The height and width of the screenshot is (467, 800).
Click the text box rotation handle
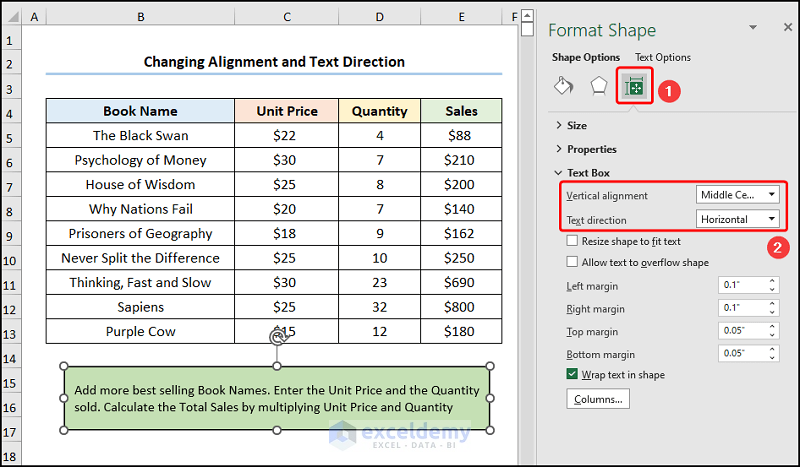[277, 337]
